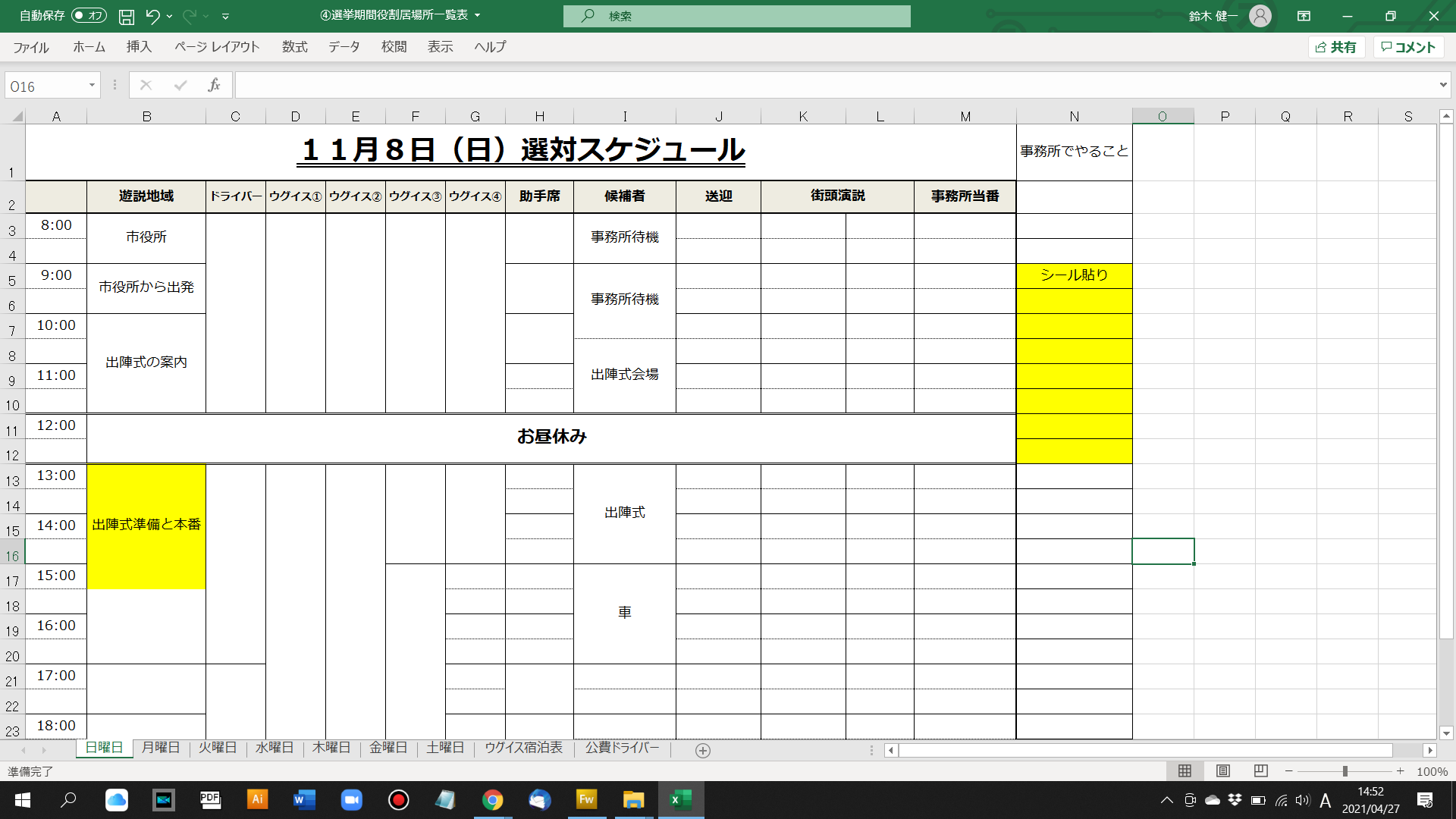Switch to Page Layout view icon

1222,771
